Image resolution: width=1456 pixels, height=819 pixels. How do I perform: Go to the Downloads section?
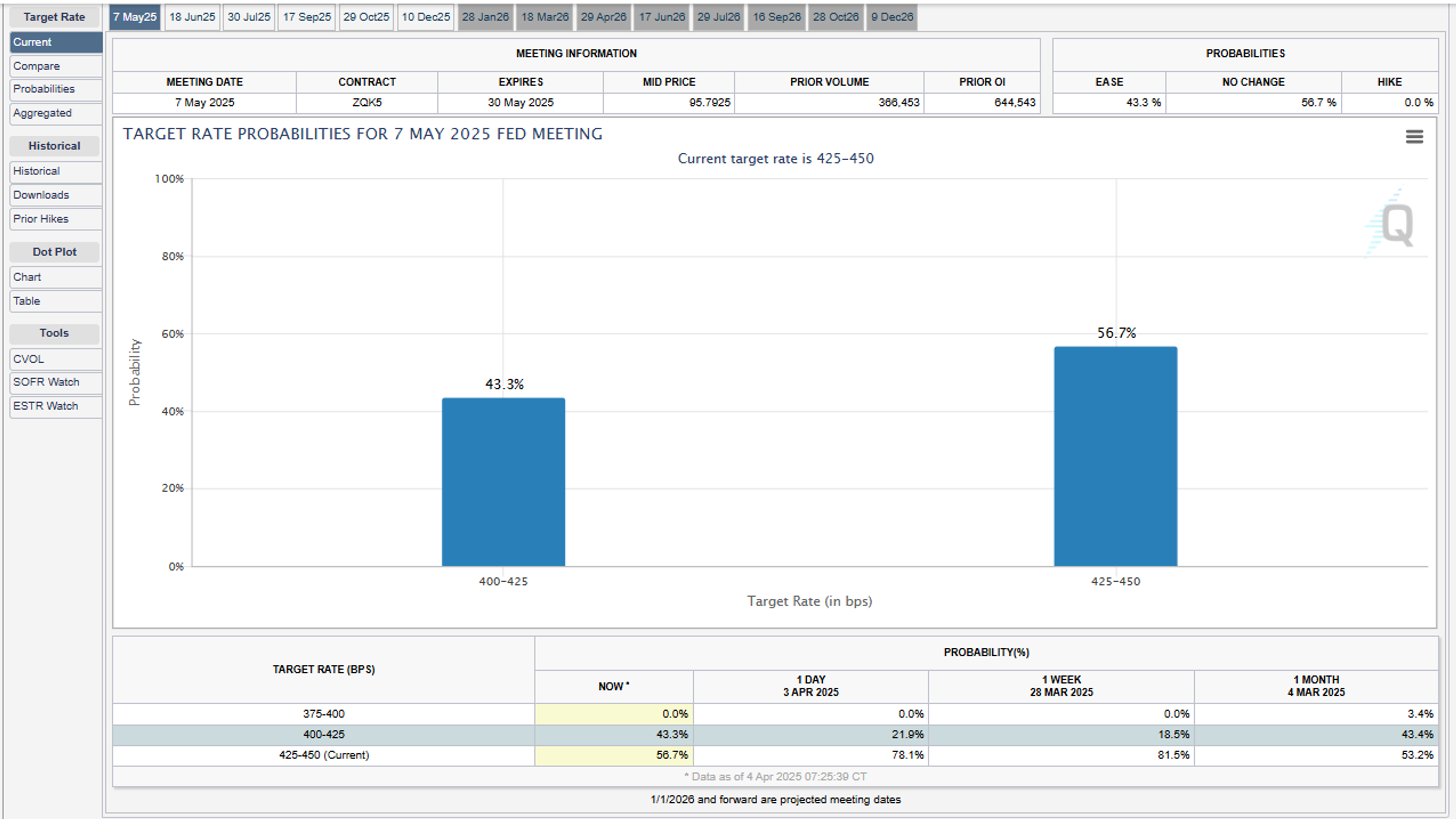coord(55,195)
